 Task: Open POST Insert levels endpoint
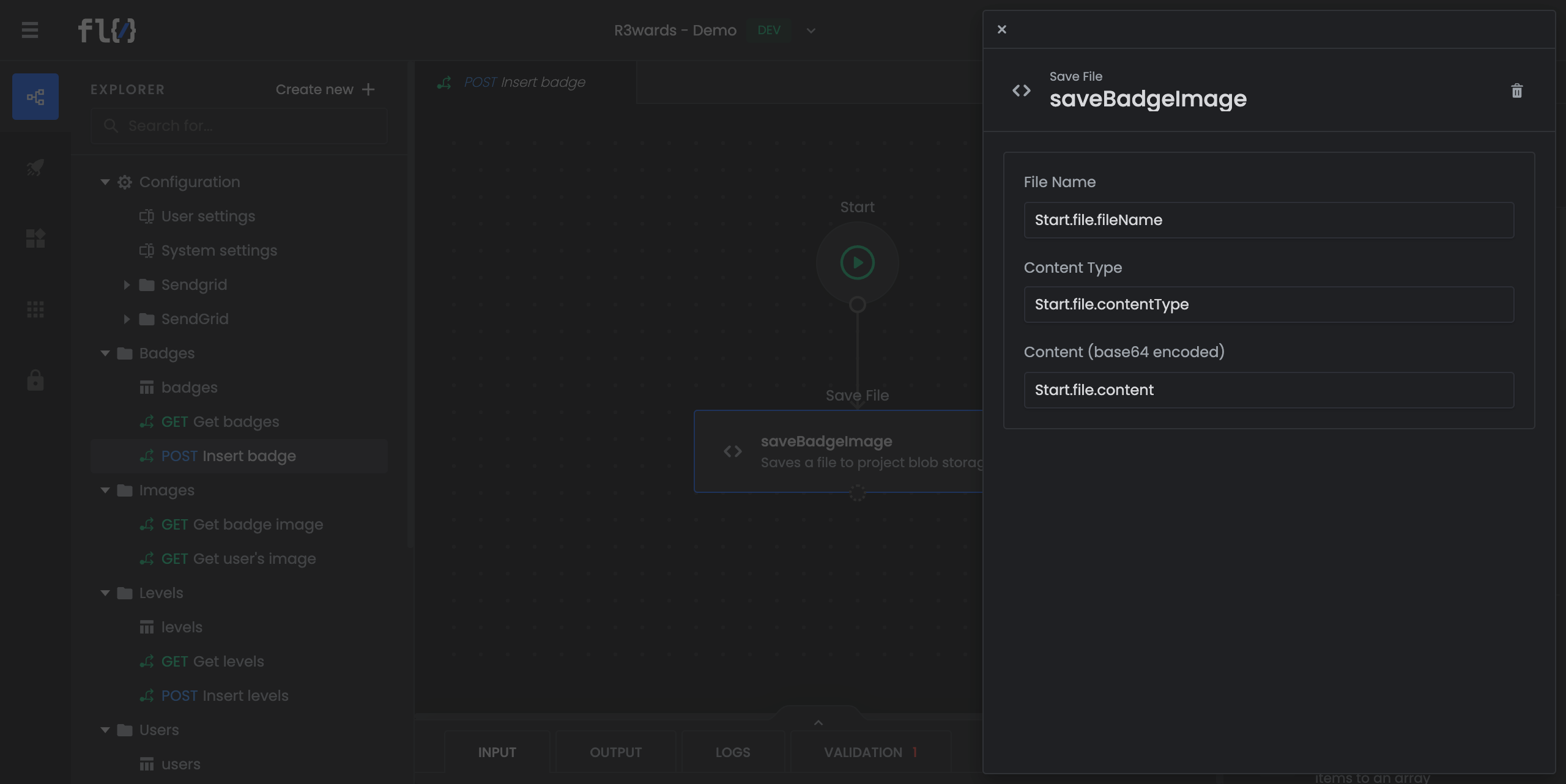pyautogui.click(x=225, y=696)
